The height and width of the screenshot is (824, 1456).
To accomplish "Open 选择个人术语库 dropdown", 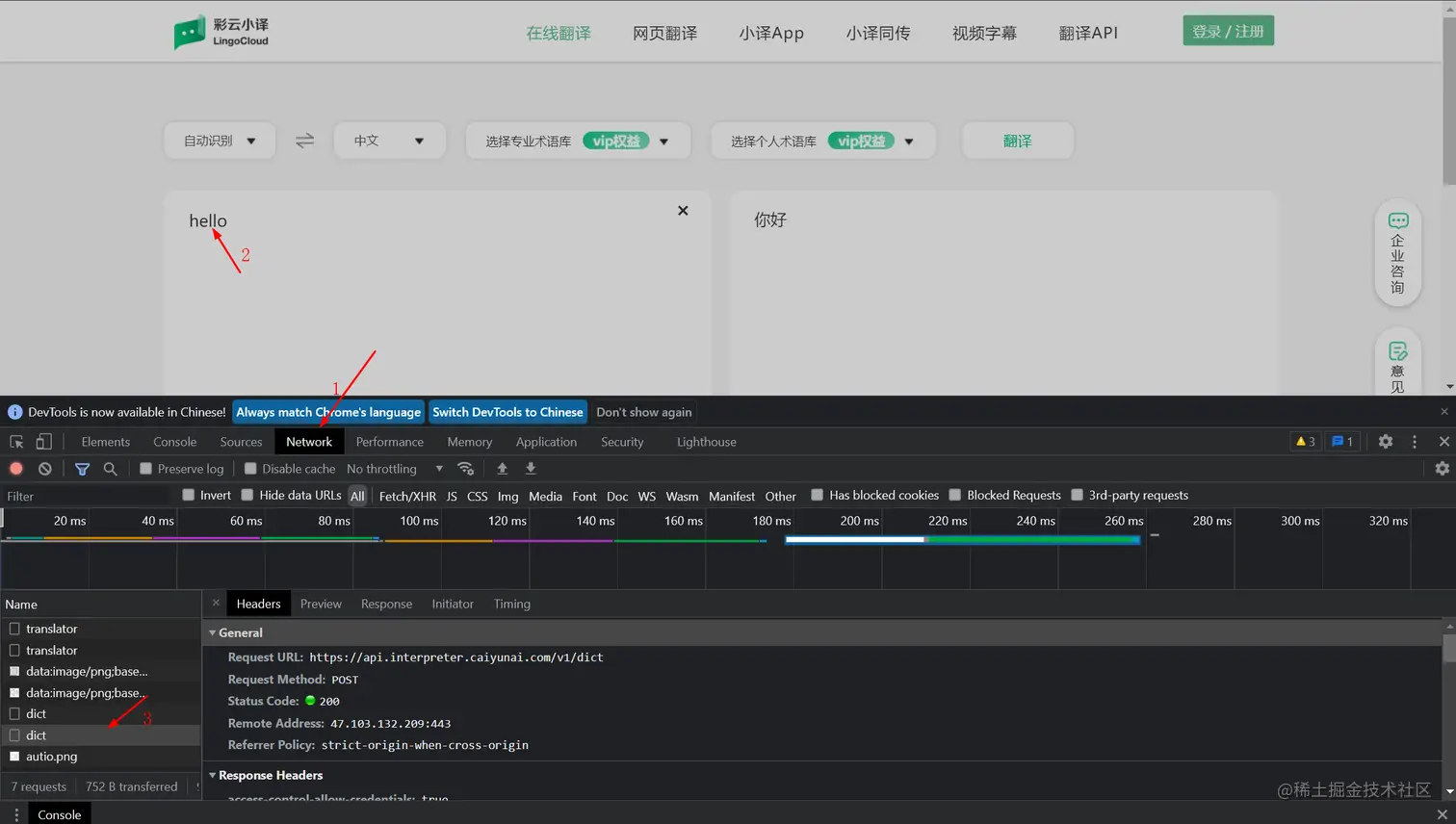I will pyautogui.click(x=823, y=141).
